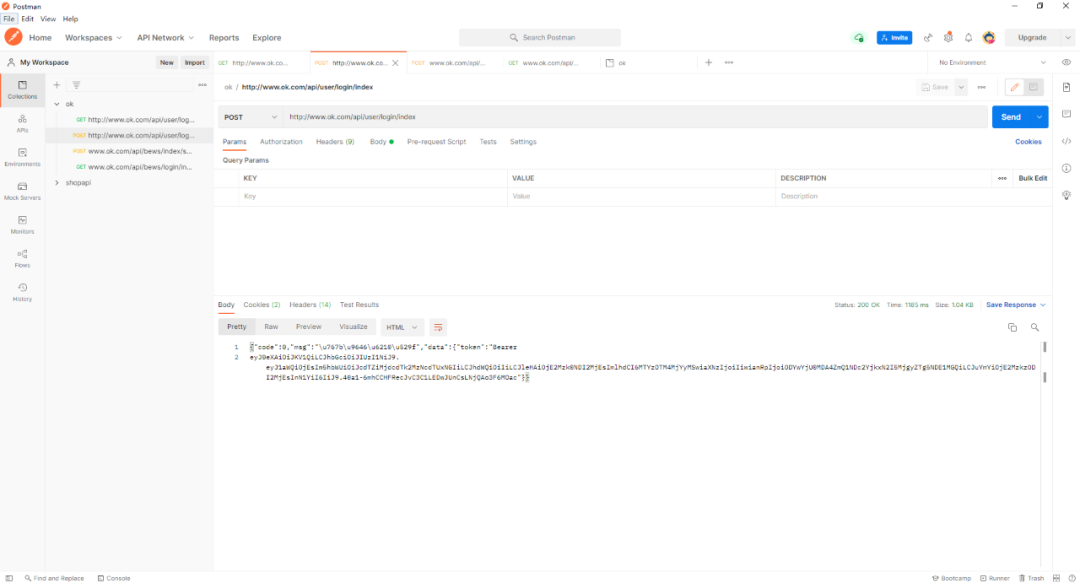Click the request URL input field

pos(636,117)
